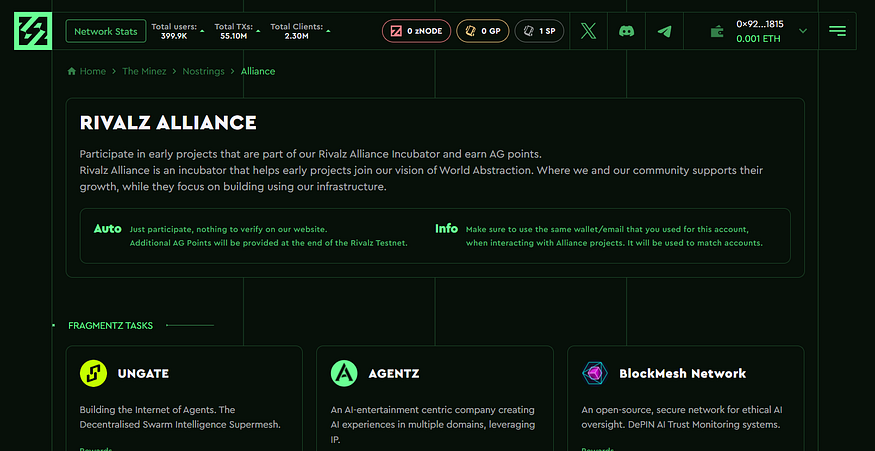The image size is (875, 451).
Task: Open the AGENTZ card title
Action: (393, 374)
